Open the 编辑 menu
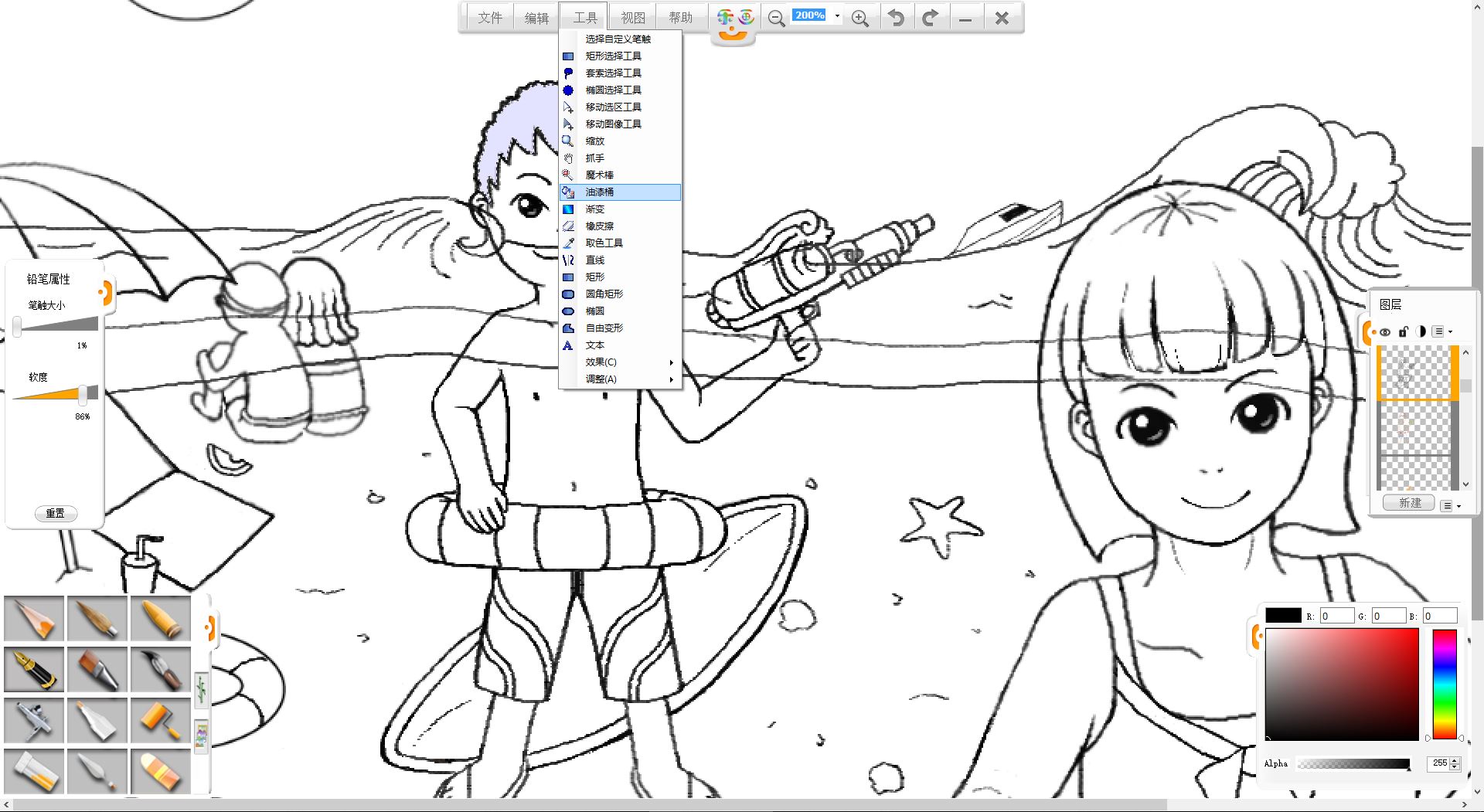Image resolution: width=1484 pixels, height=812 pixels. (x=536, y=18)
